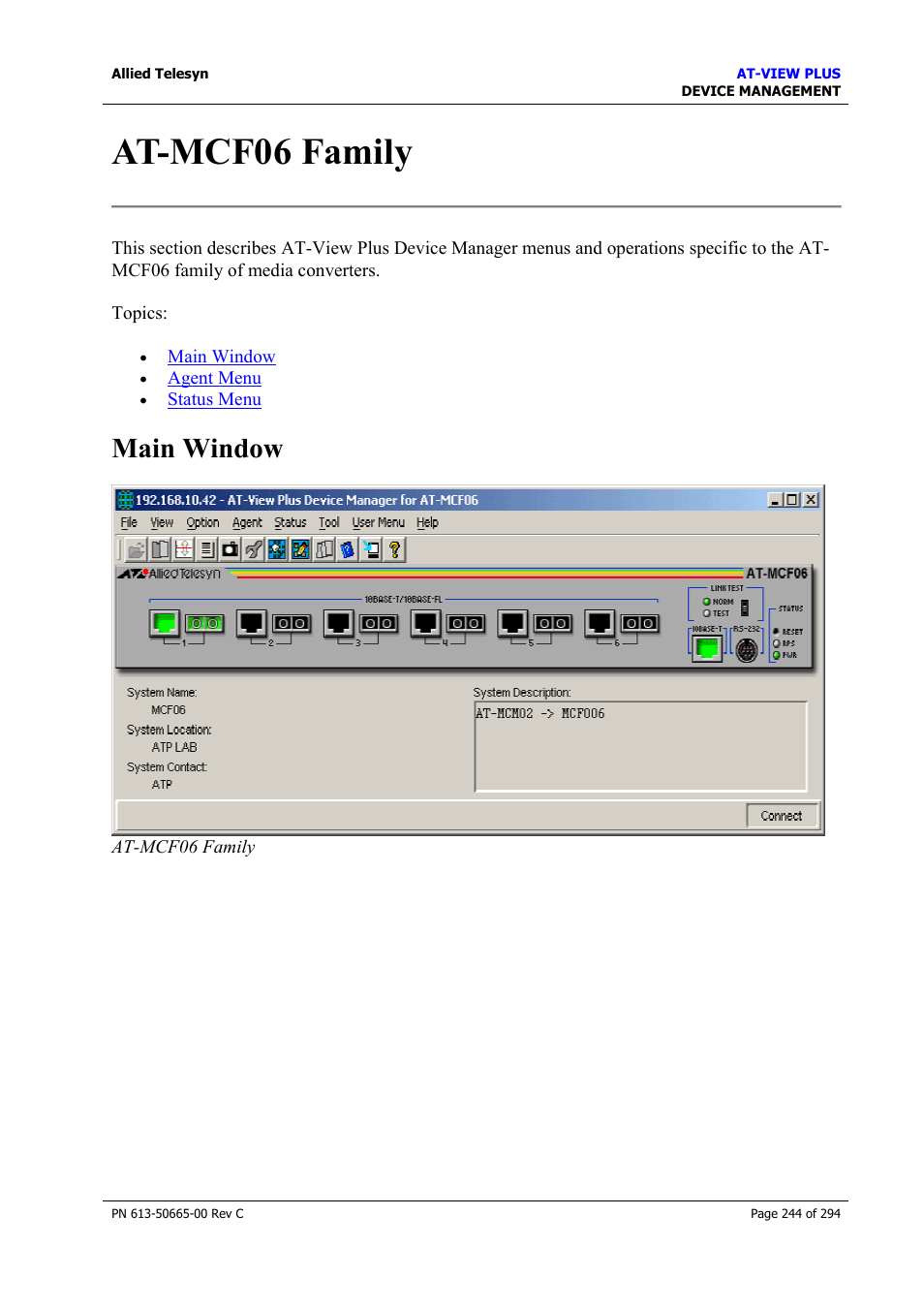Click the Allied Telesyn logo on device
This screenshot has width=924, height=1309.
[x=169, y=574]
